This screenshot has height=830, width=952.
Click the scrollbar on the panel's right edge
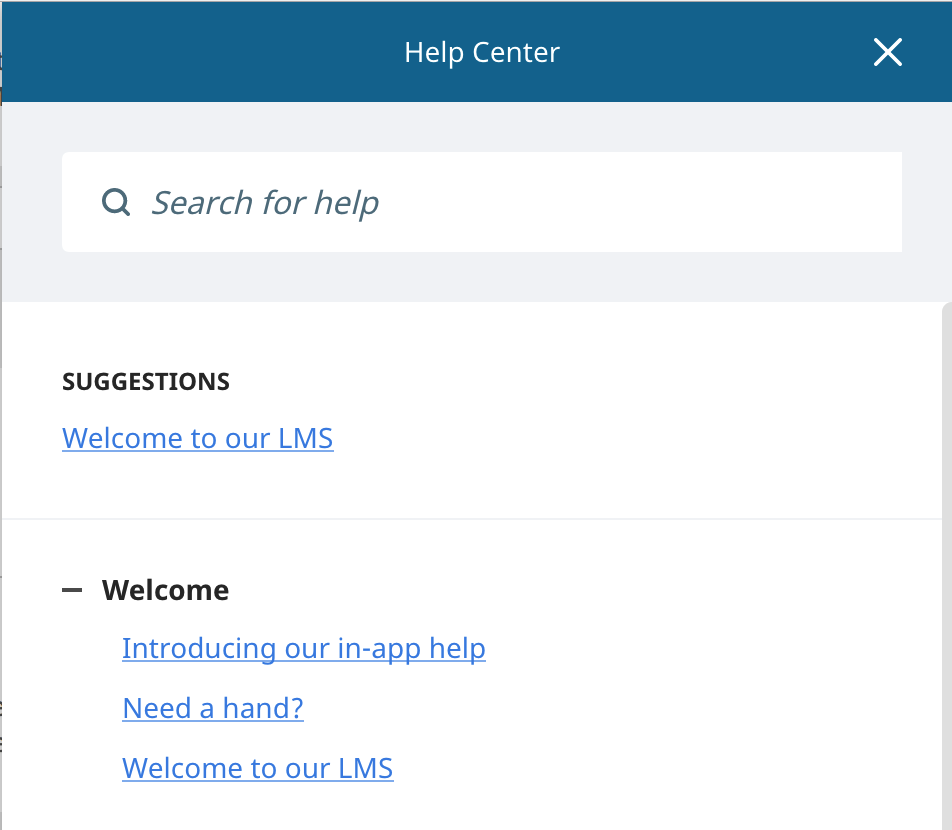[x=947, y=565]
